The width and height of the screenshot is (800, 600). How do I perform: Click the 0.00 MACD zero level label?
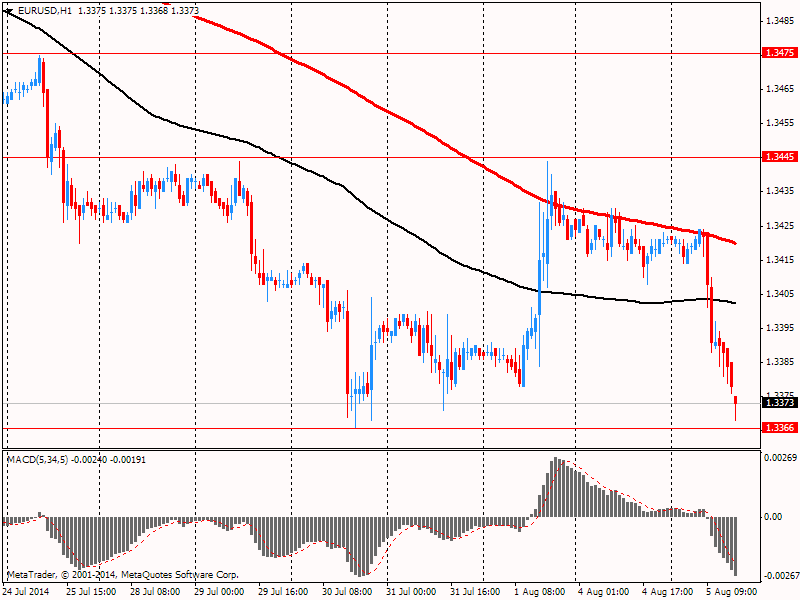773,517
